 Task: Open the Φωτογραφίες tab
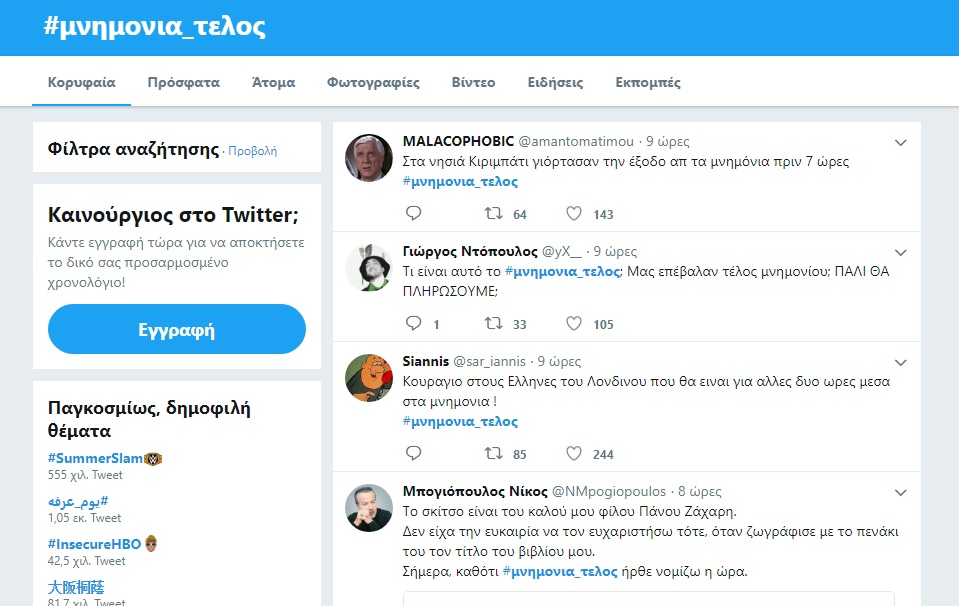pyautogui.click(x=373, y=82)
